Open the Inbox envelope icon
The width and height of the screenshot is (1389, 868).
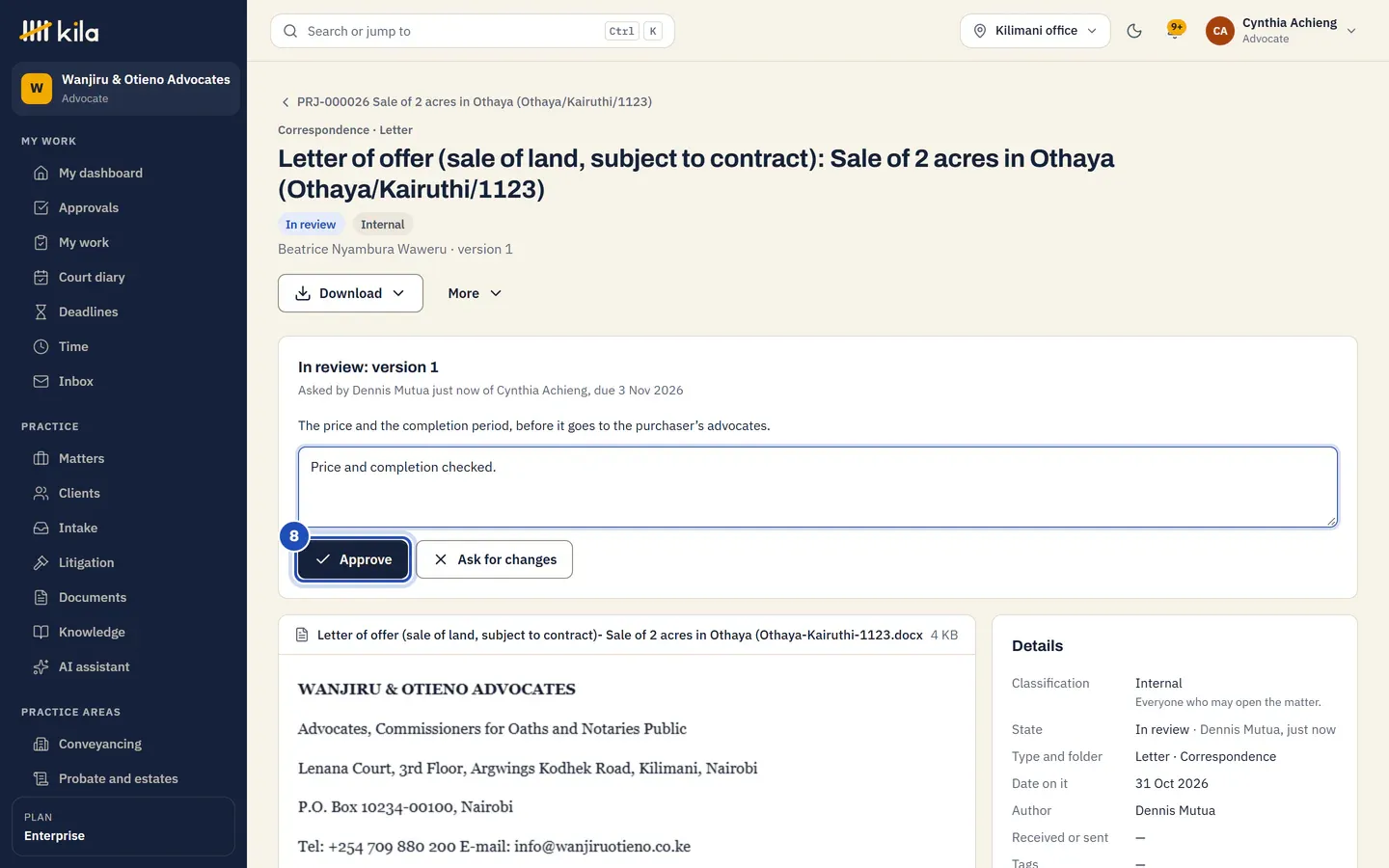[x=41, y=381]
